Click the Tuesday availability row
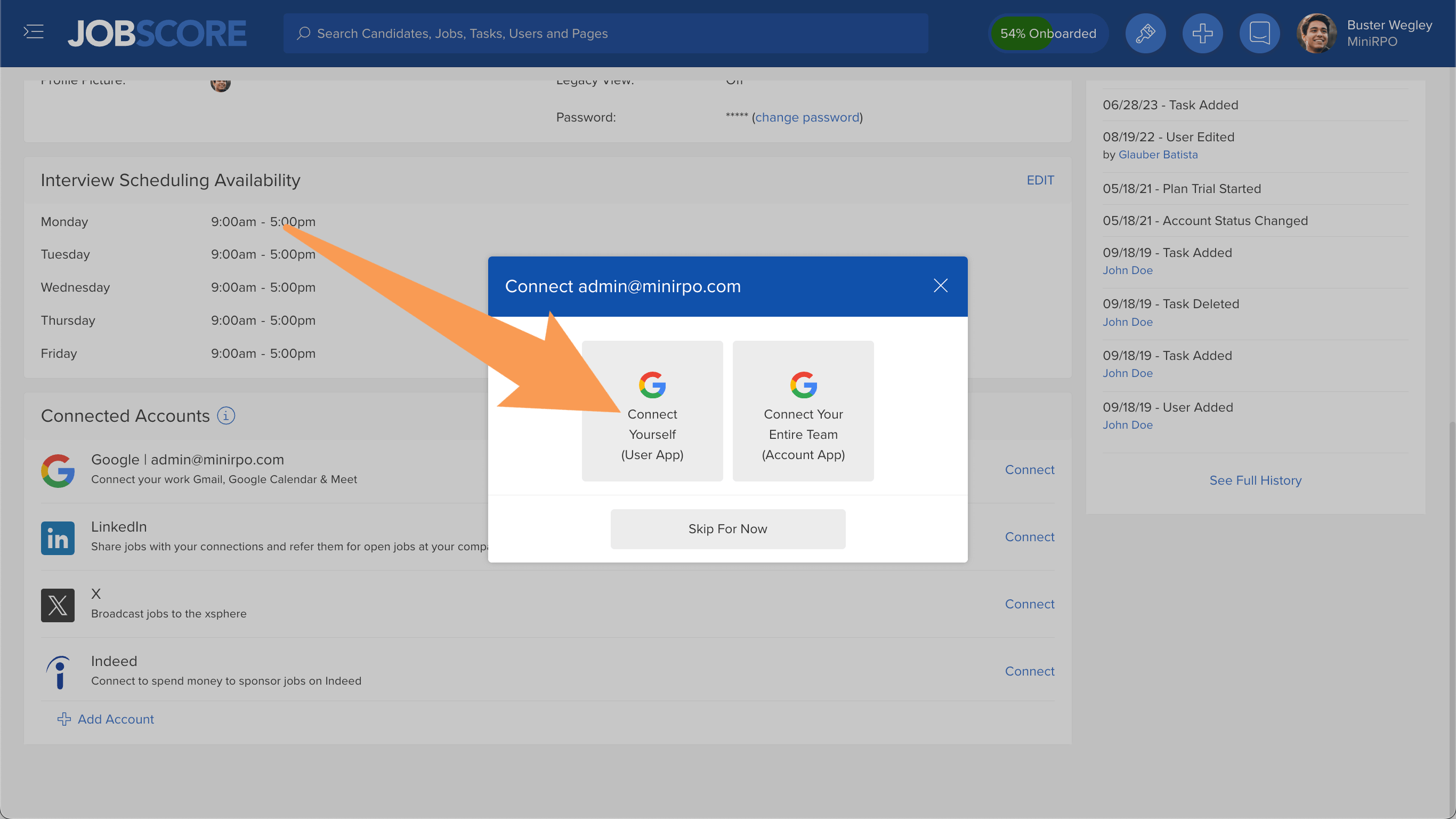This screenshot has height=819, width=1456. click(178, 254)
